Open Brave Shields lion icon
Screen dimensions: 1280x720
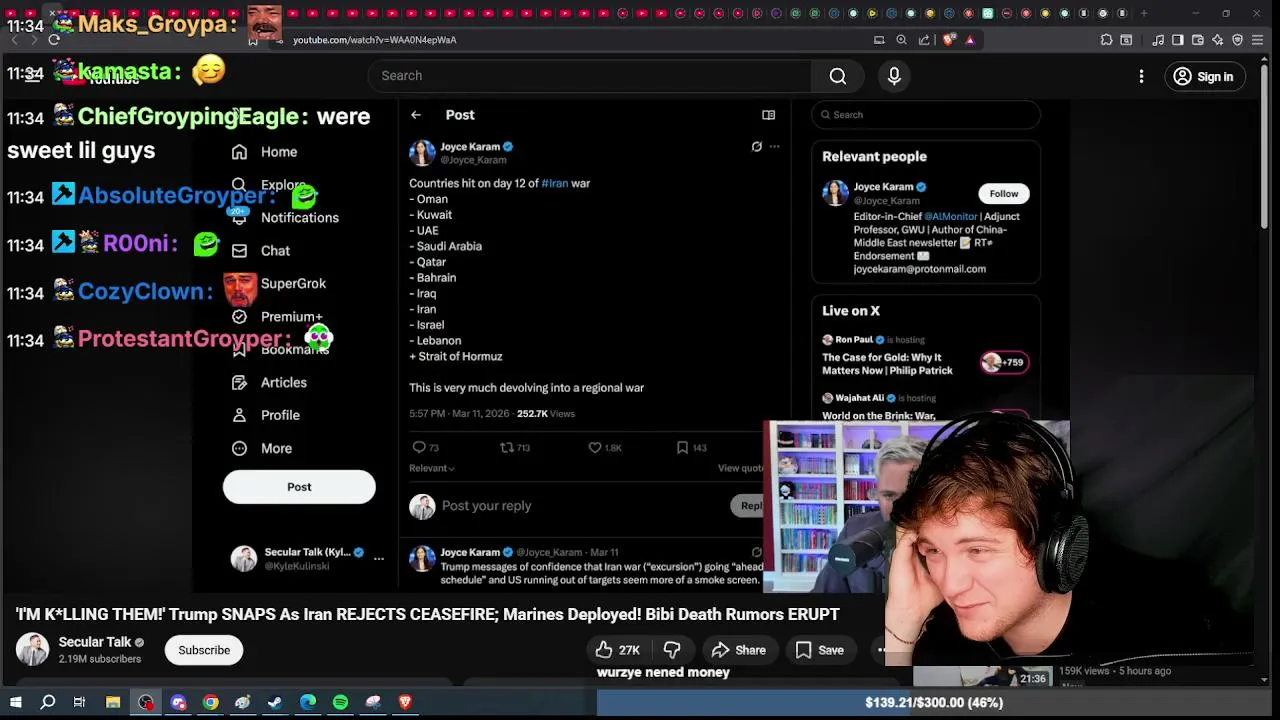949,40
